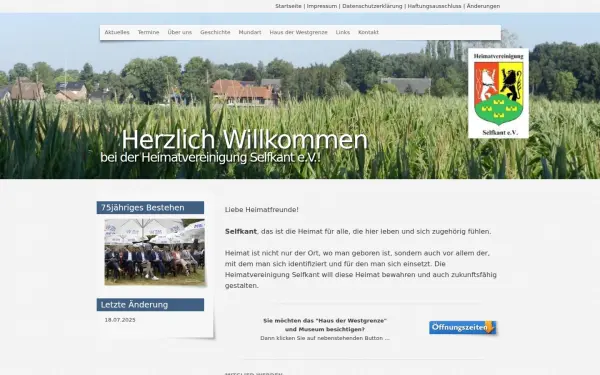Open the Über uns menu
This screenshot has height=375, width=600.
coord(179,33)
